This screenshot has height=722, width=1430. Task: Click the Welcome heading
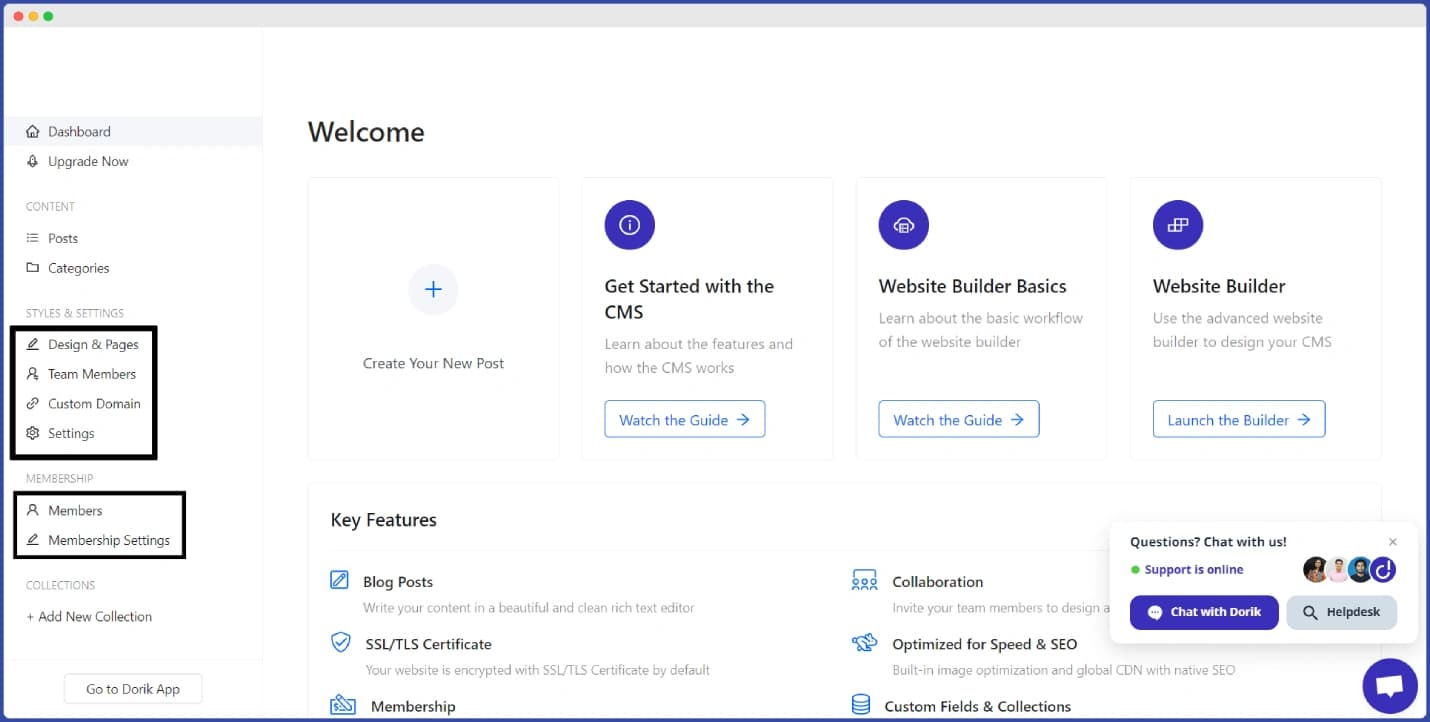(366, 132)
